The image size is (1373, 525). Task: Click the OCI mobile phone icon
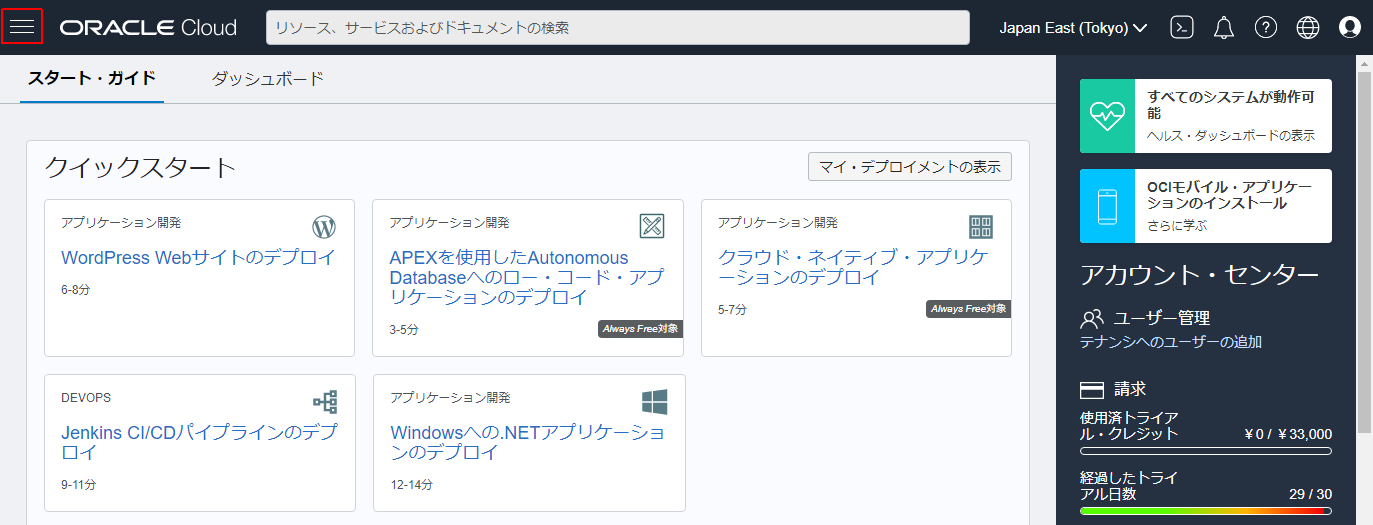pos(1108,206)
